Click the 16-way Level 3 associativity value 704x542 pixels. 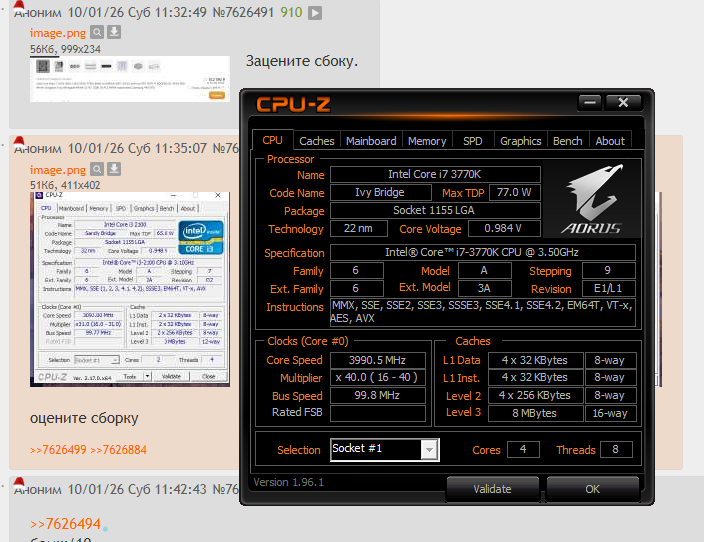611,413
